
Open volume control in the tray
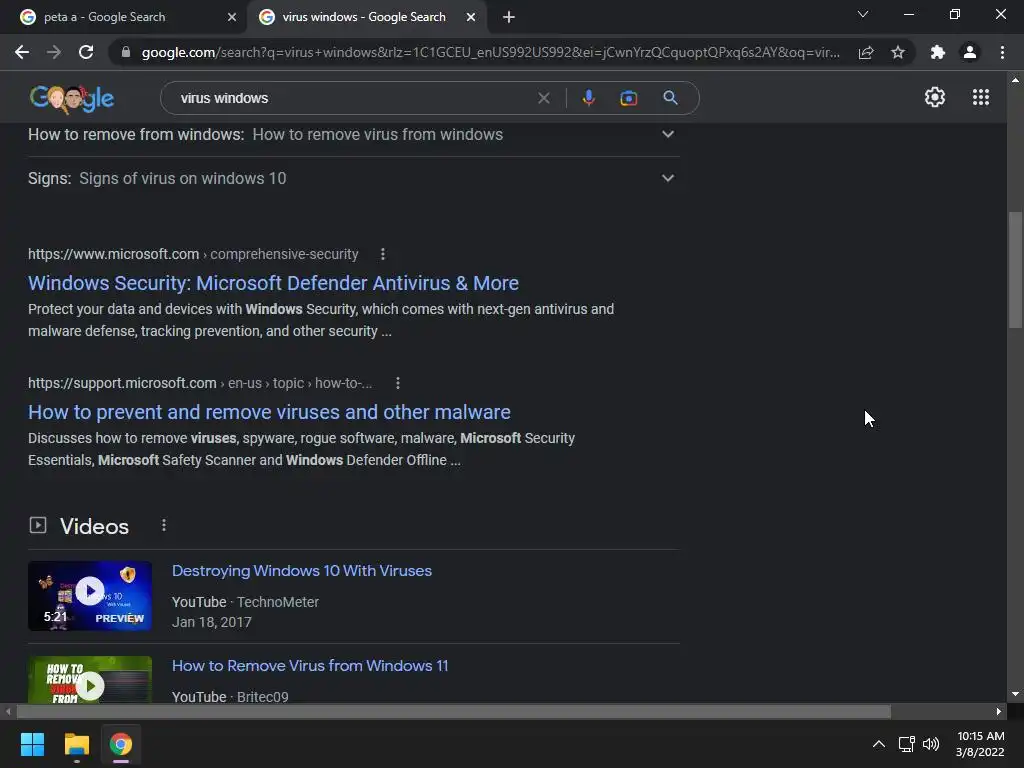931,744
